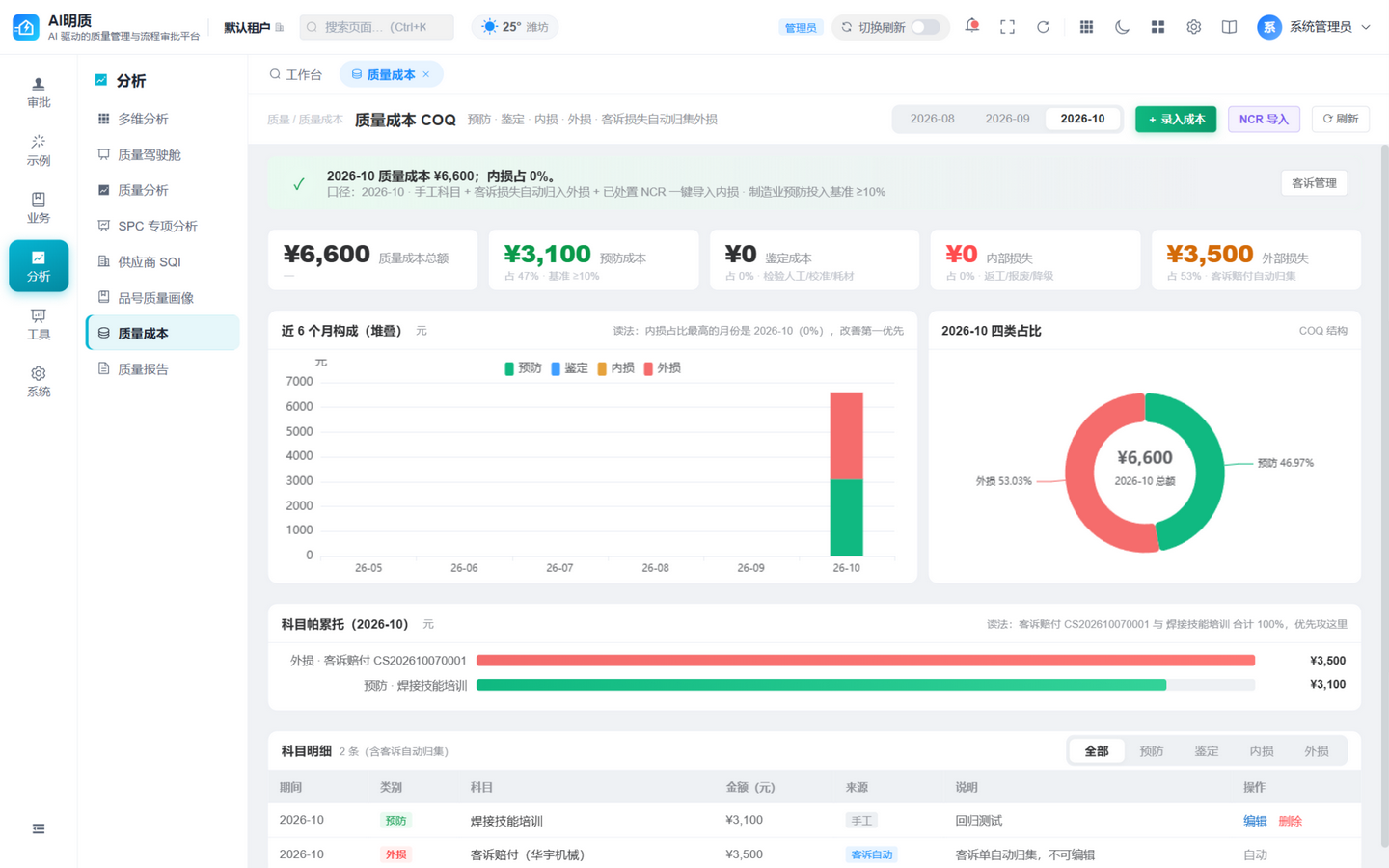Viewport: 1389px width, 868px height.
Task: Open the four-square dashboard icon
Action: pos(1157,27)
